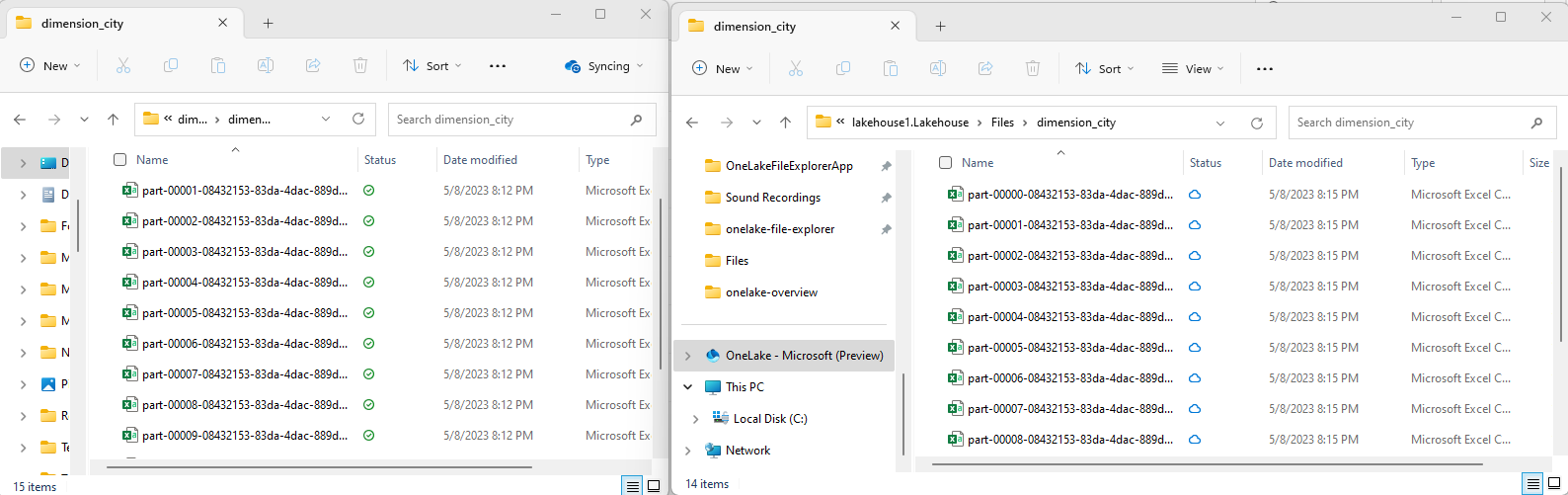1568x495 pixels.
Task: Refresh the lakehouse1 dimension_city folder view
Action: point(1257,124)
